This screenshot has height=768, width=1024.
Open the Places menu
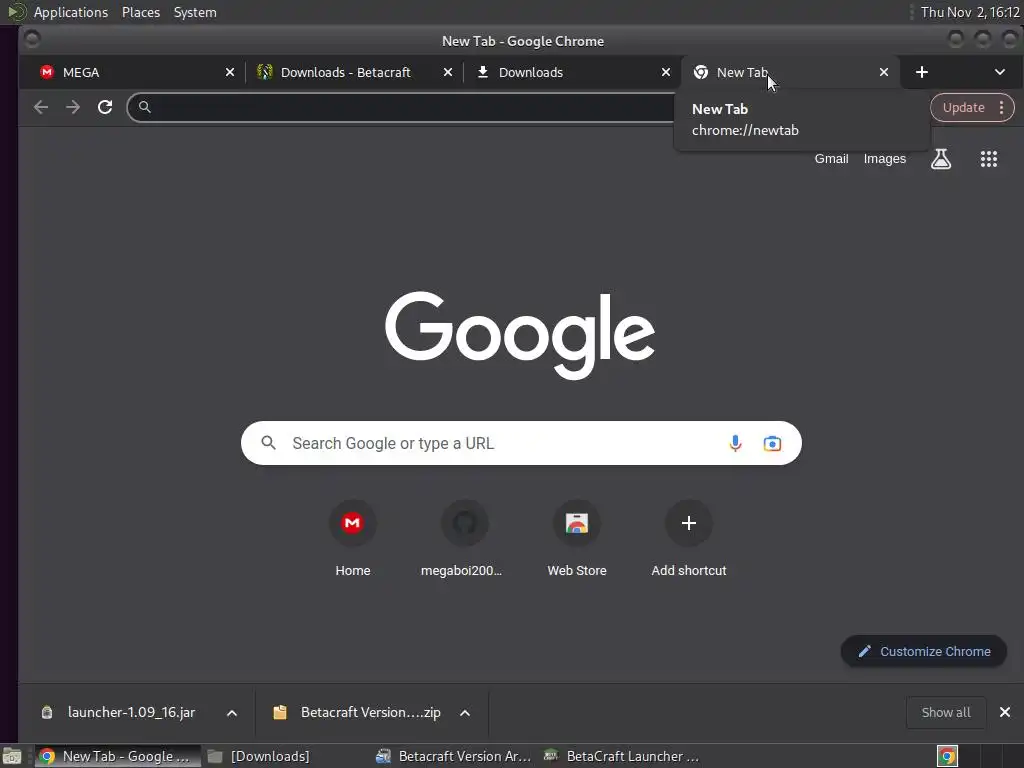(x=141, y=12)
